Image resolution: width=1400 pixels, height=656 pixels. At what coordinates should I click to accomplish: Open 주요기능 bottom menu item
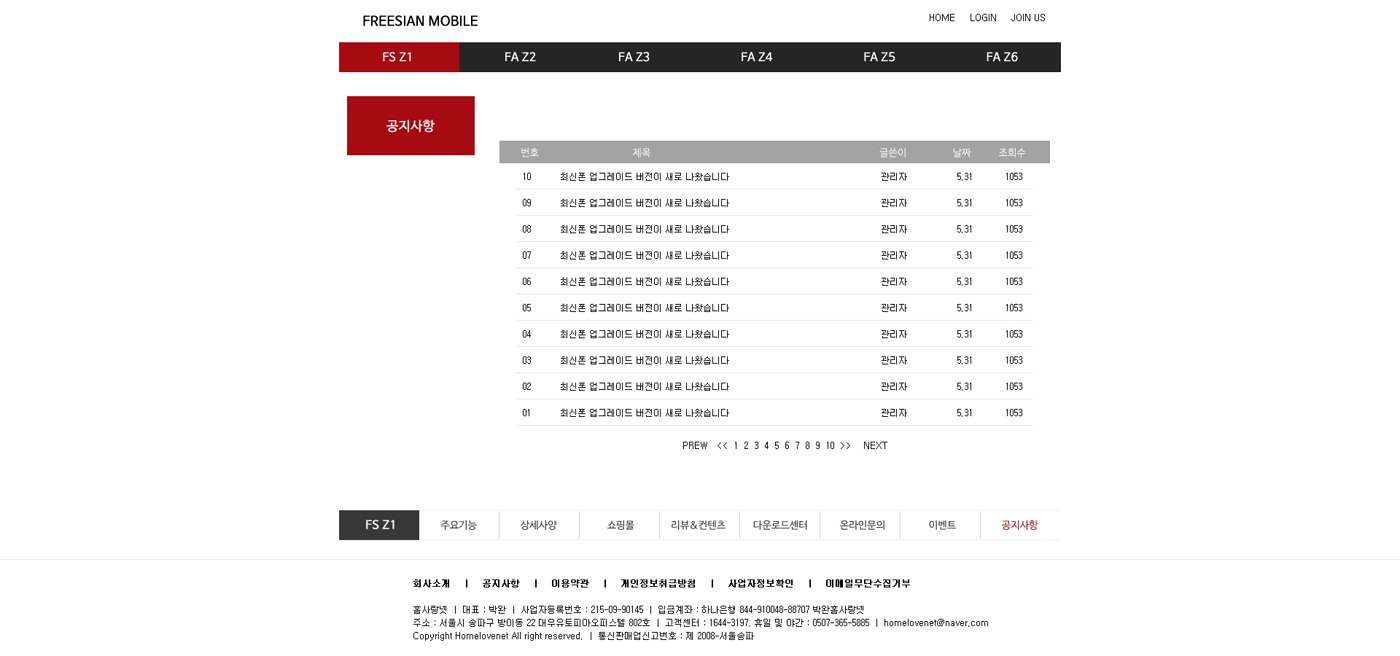click(459, 525)
